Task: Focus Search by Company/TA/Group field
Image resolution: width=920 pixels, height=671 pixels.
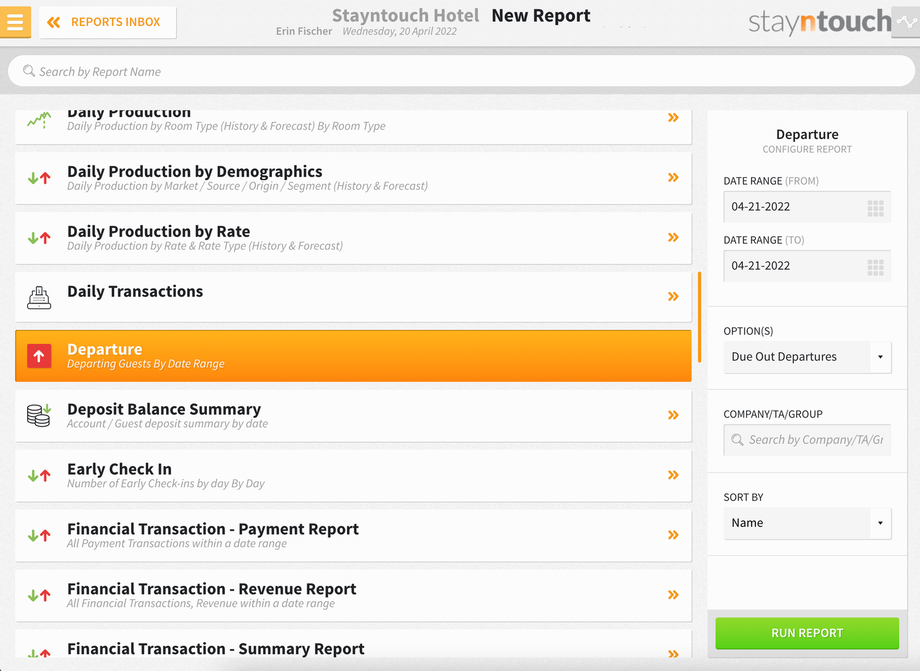Action: [x=807, y=440]
